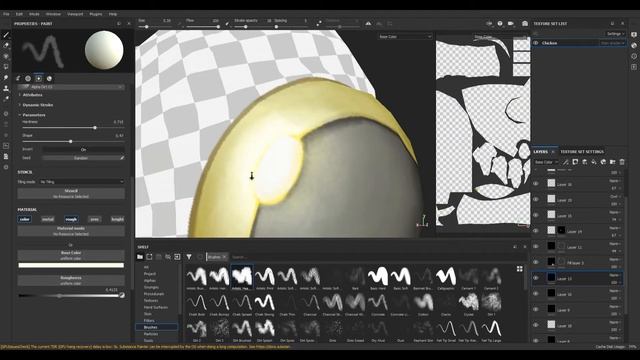Open the File menu
640x360 pixels.
pos(6,14)
